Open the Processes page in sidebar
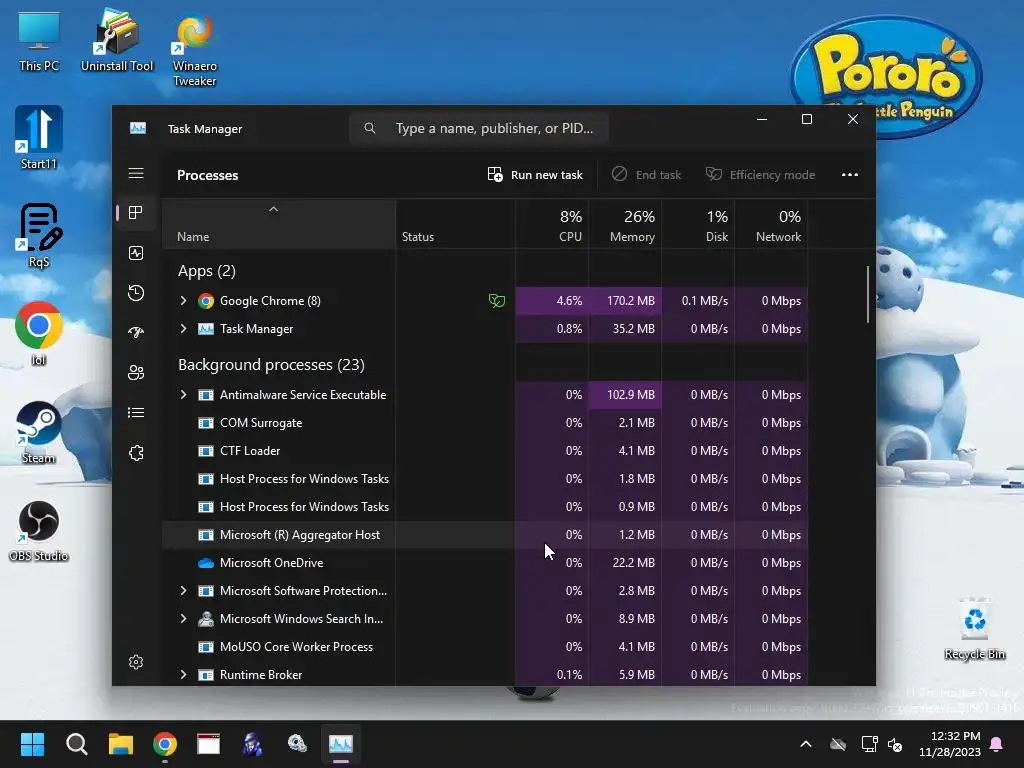This screenshot has width=1024, height=768. point(136,213)
